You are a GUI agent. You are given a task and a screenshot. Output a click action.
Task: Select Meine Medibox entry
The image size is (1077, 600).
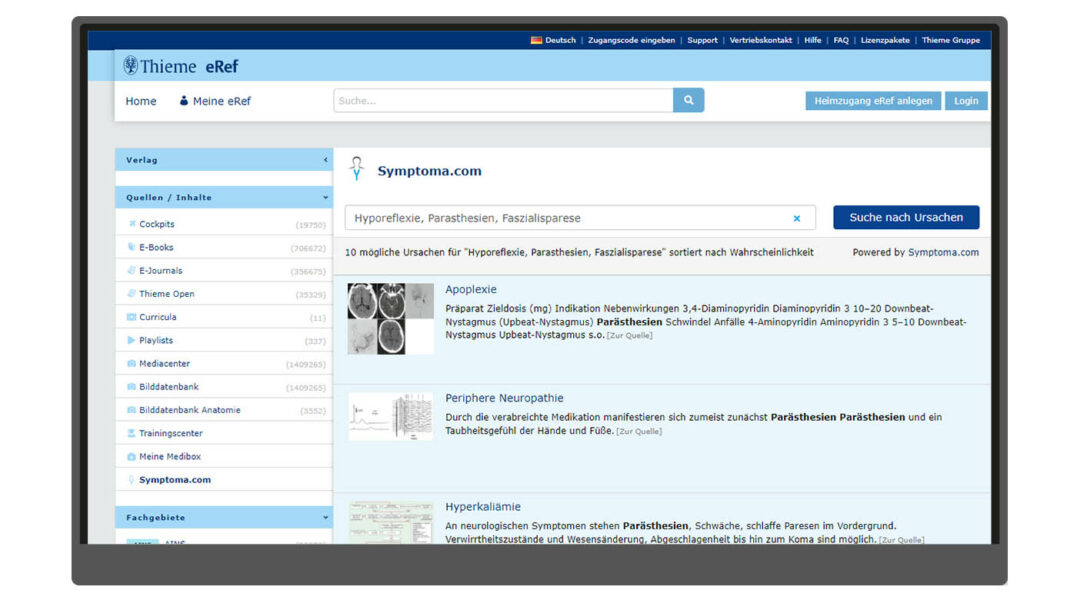click(170, 457)
